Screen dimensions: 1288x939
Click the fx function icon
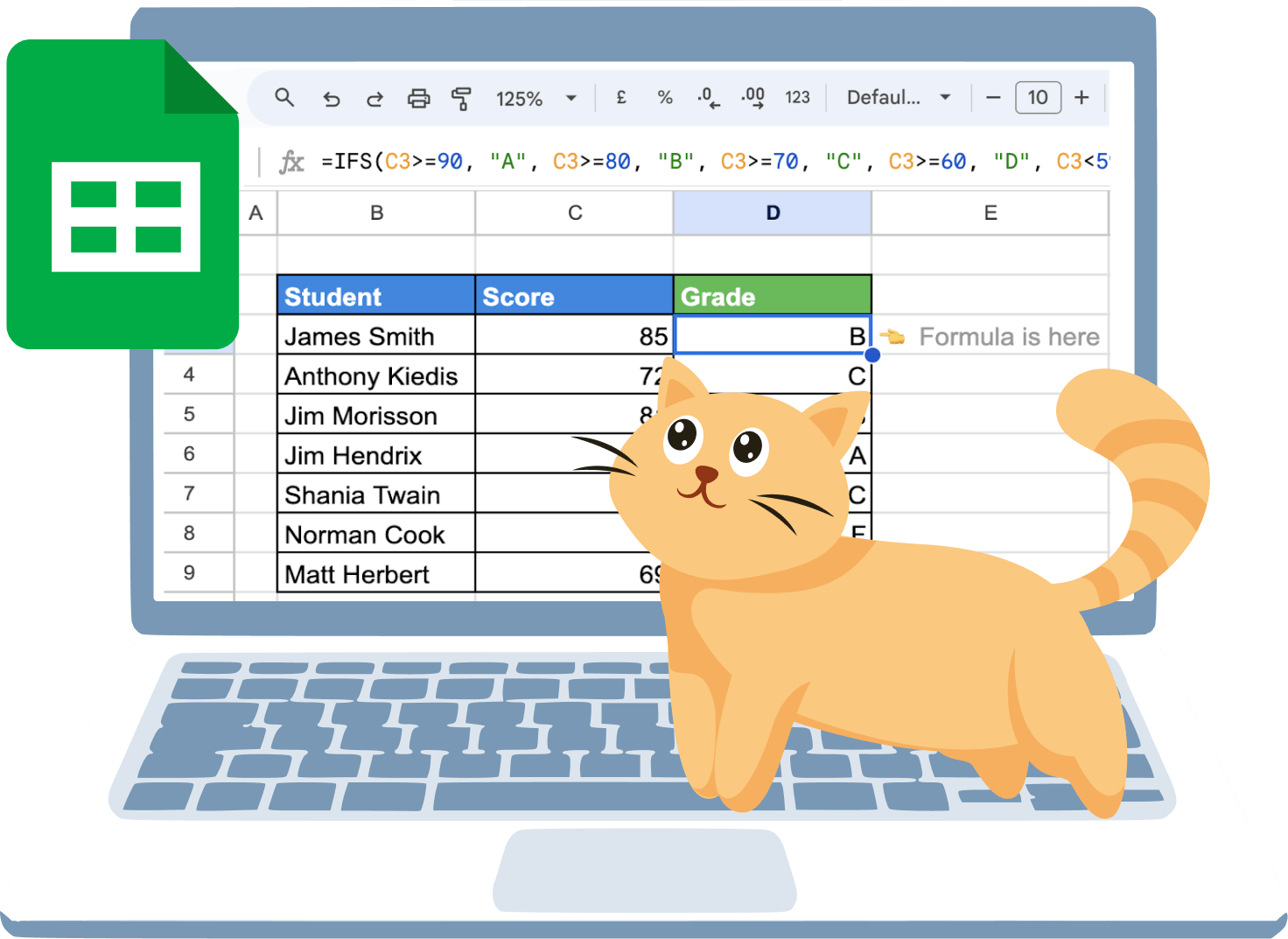(291, 162)
